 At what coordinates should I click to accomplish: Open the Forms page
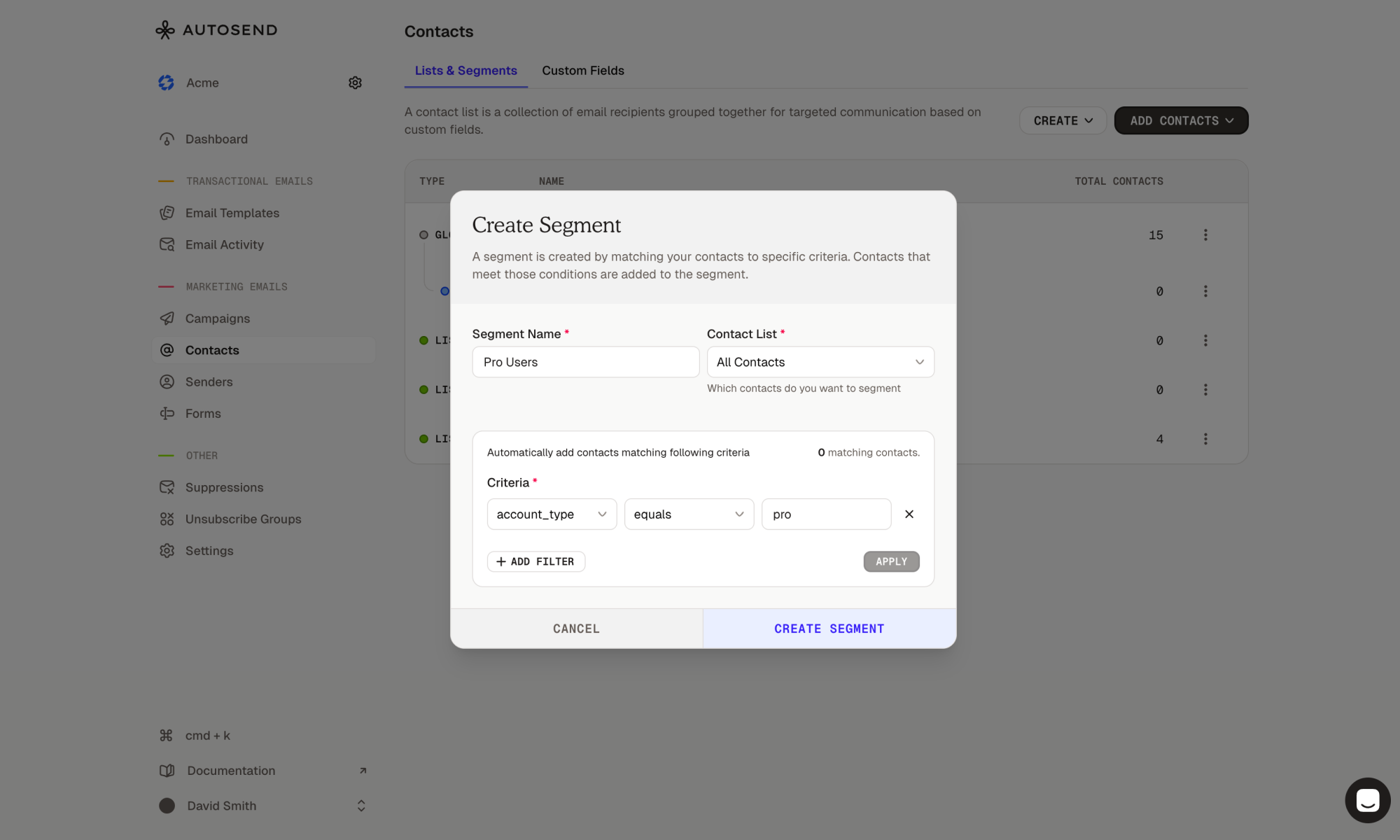pos(202,413)
